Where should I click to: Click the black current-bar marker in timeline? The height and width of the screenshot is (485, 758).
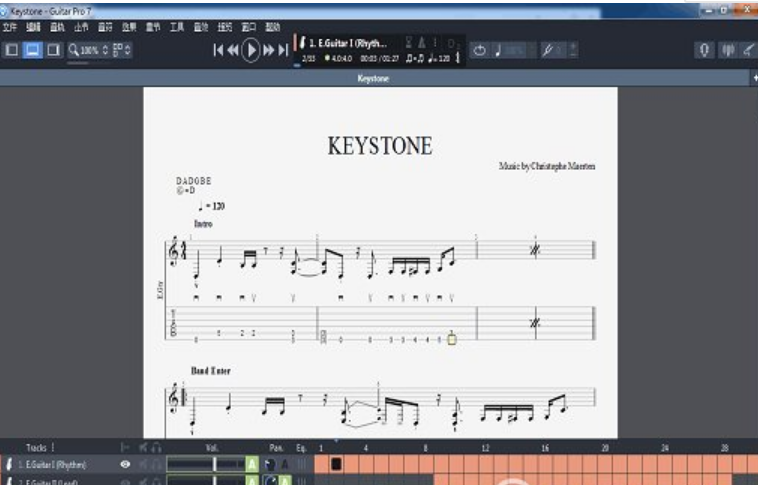[336, 464]
